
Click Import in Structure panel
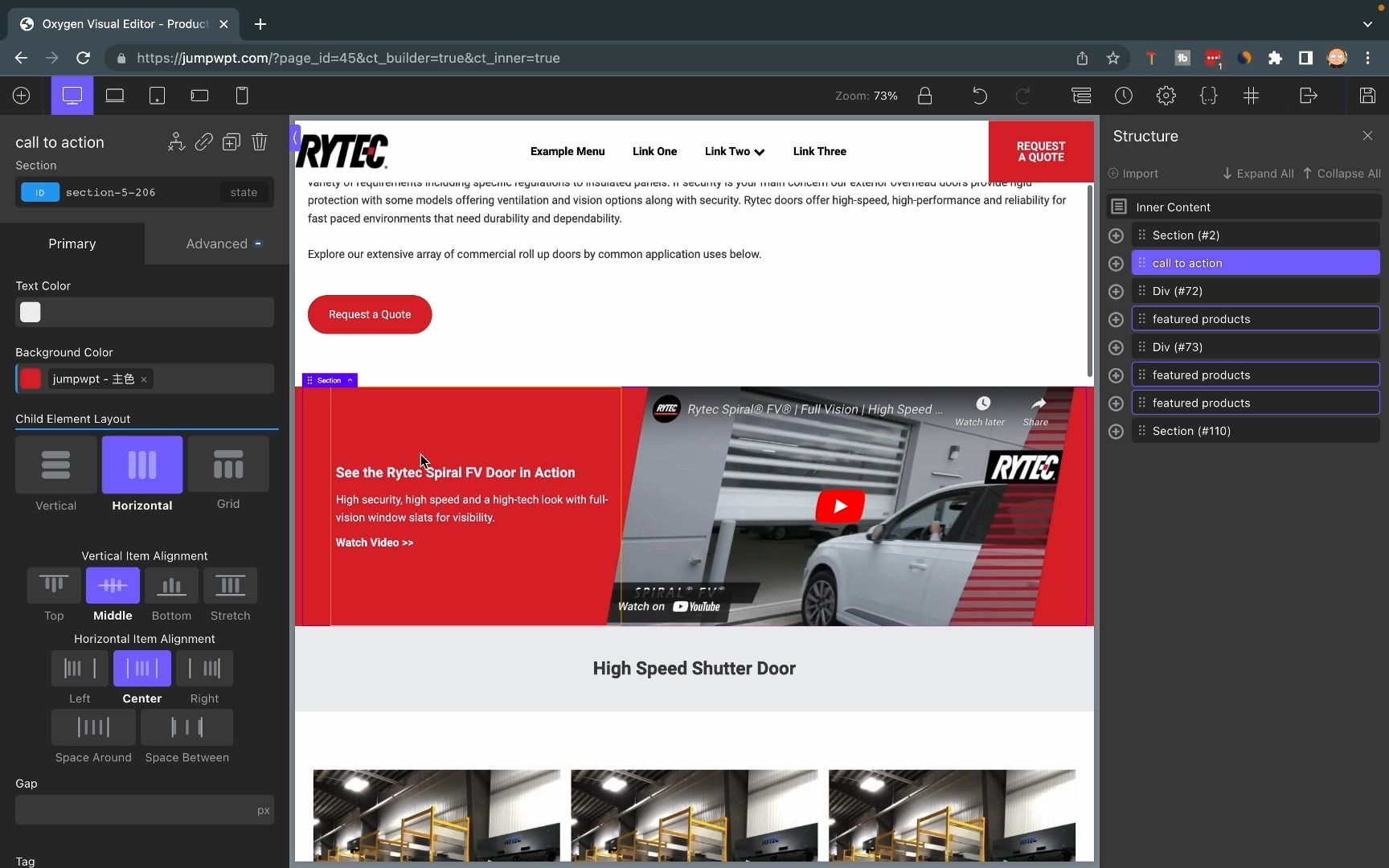coord(1133,174)
